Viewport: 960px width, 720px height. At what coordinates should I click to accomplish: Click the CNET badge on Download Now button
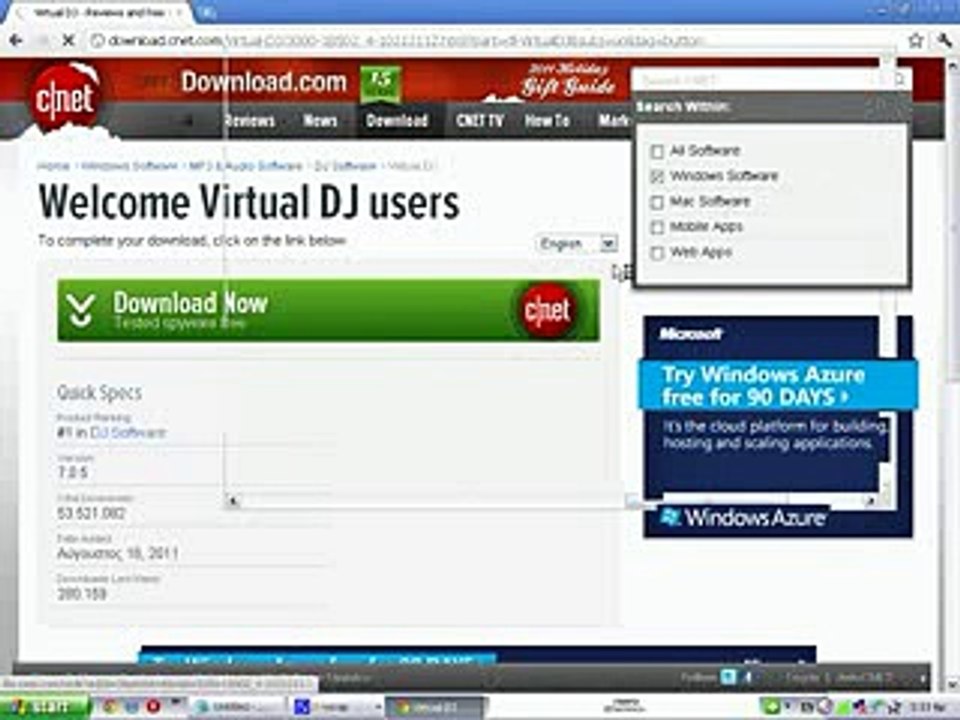(547, 310)
